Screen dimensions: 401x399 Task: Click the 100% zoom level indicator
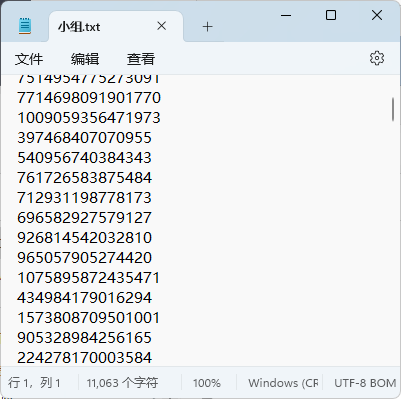coord(207,383)
